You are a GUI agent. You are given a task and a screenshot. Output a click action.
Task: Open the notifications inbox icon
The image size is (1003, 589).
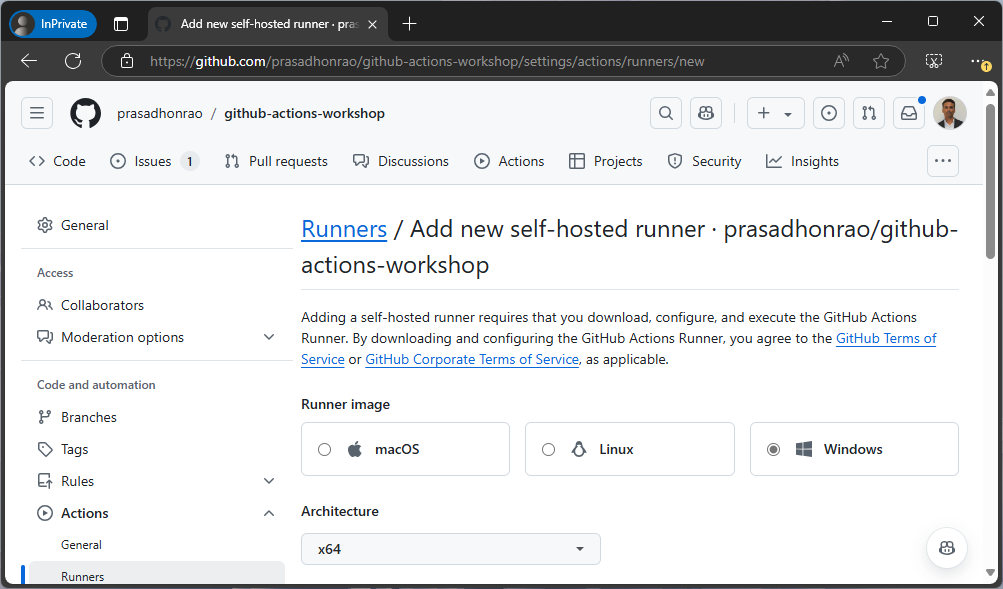(909, 113)
